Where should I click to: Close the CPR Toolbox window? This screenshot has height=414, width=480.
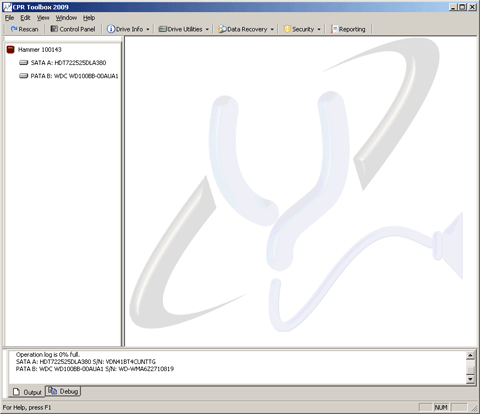coord(472,7)
